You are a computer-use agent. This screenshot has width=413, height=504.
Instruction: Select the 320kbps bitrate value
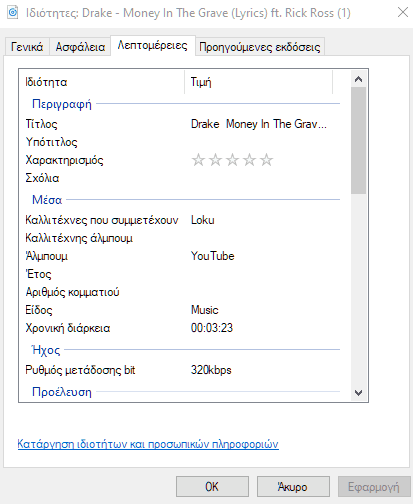(211, 370)
